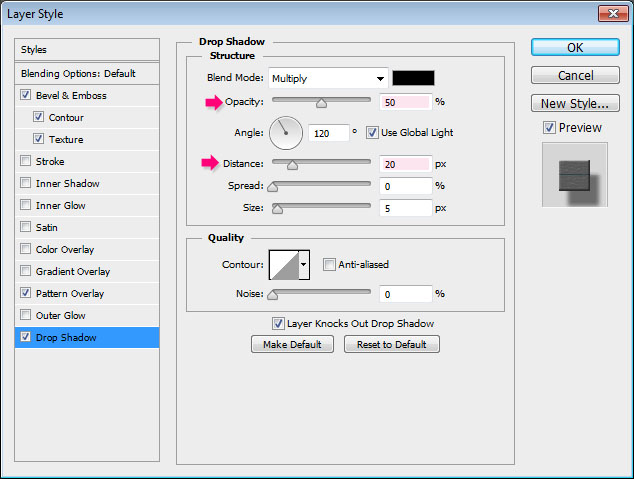Screen dimensions: 634x479
Task: Enable the Gradient Overlay checkbox
Action: pyautogui.click(x=25, y=270)
